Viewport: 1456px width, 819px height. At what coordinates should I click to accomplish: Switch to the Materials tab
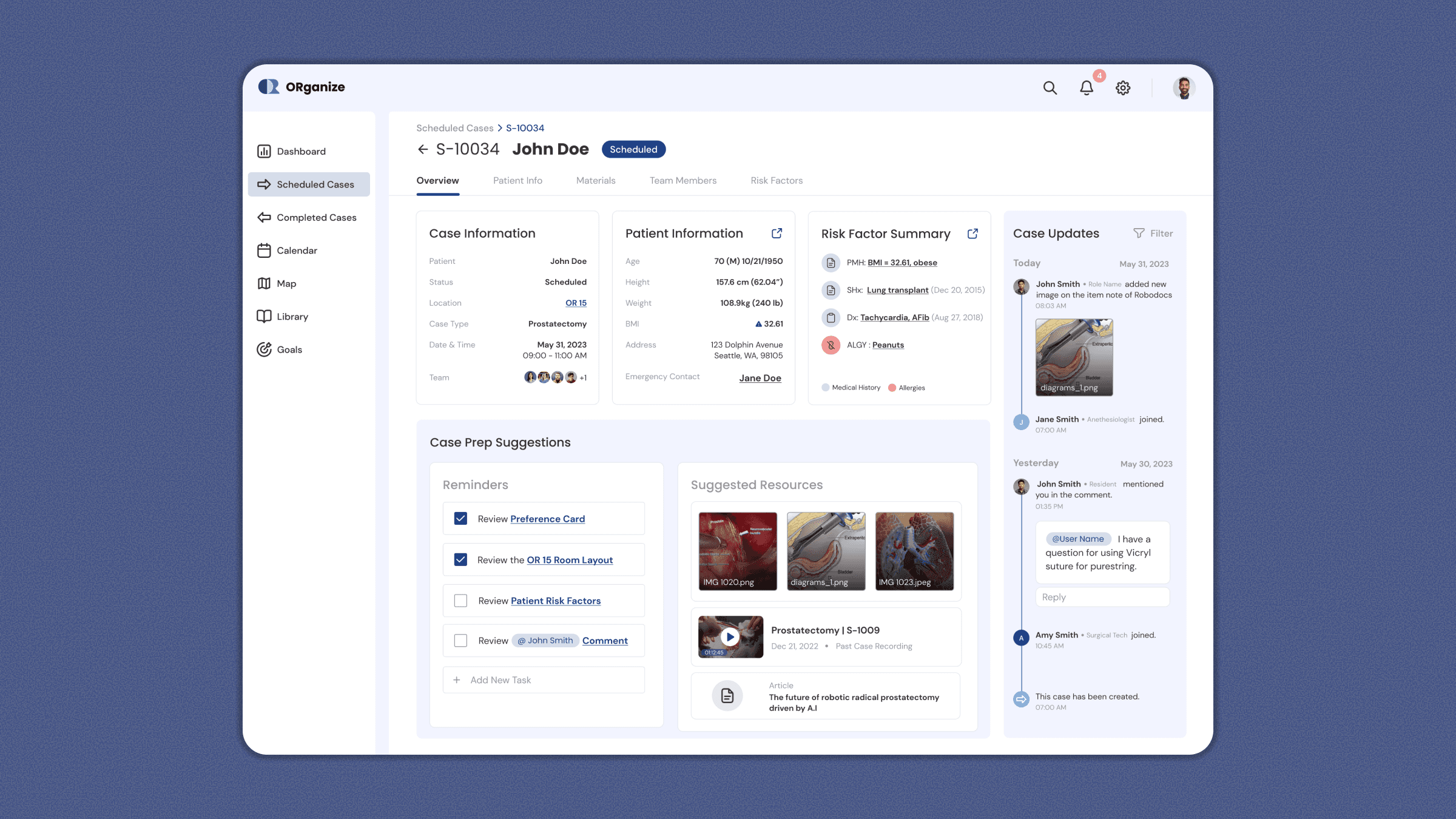(x=595, y=181)
